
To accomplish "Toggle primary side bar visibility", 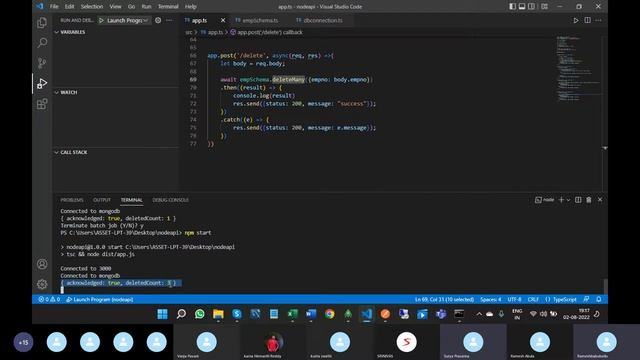I will pos(513,7).
